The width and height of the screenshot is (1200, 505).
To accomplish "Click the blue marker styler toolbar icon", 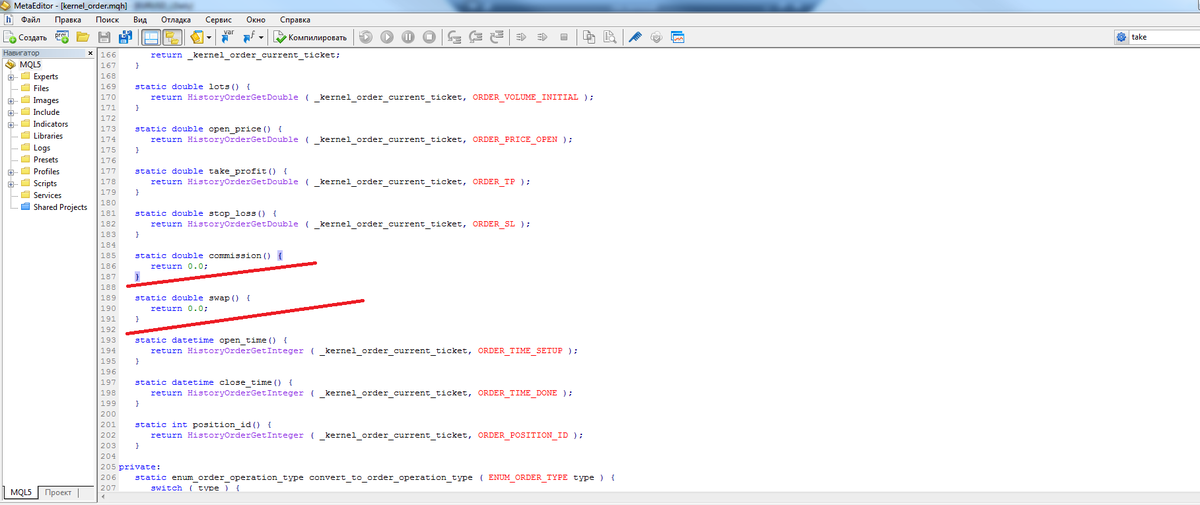I will [634, 37].
